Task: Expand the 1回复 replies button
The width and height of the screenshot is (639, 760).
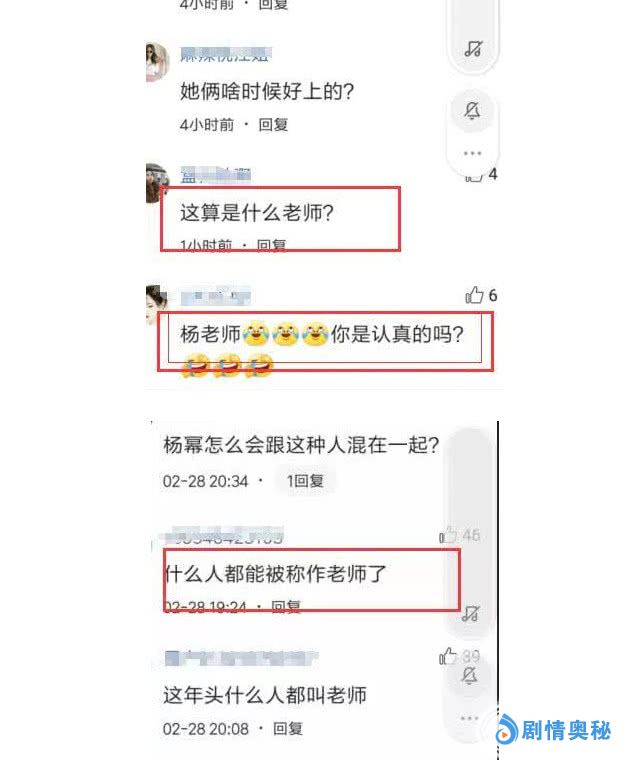Action: (305, 481)
